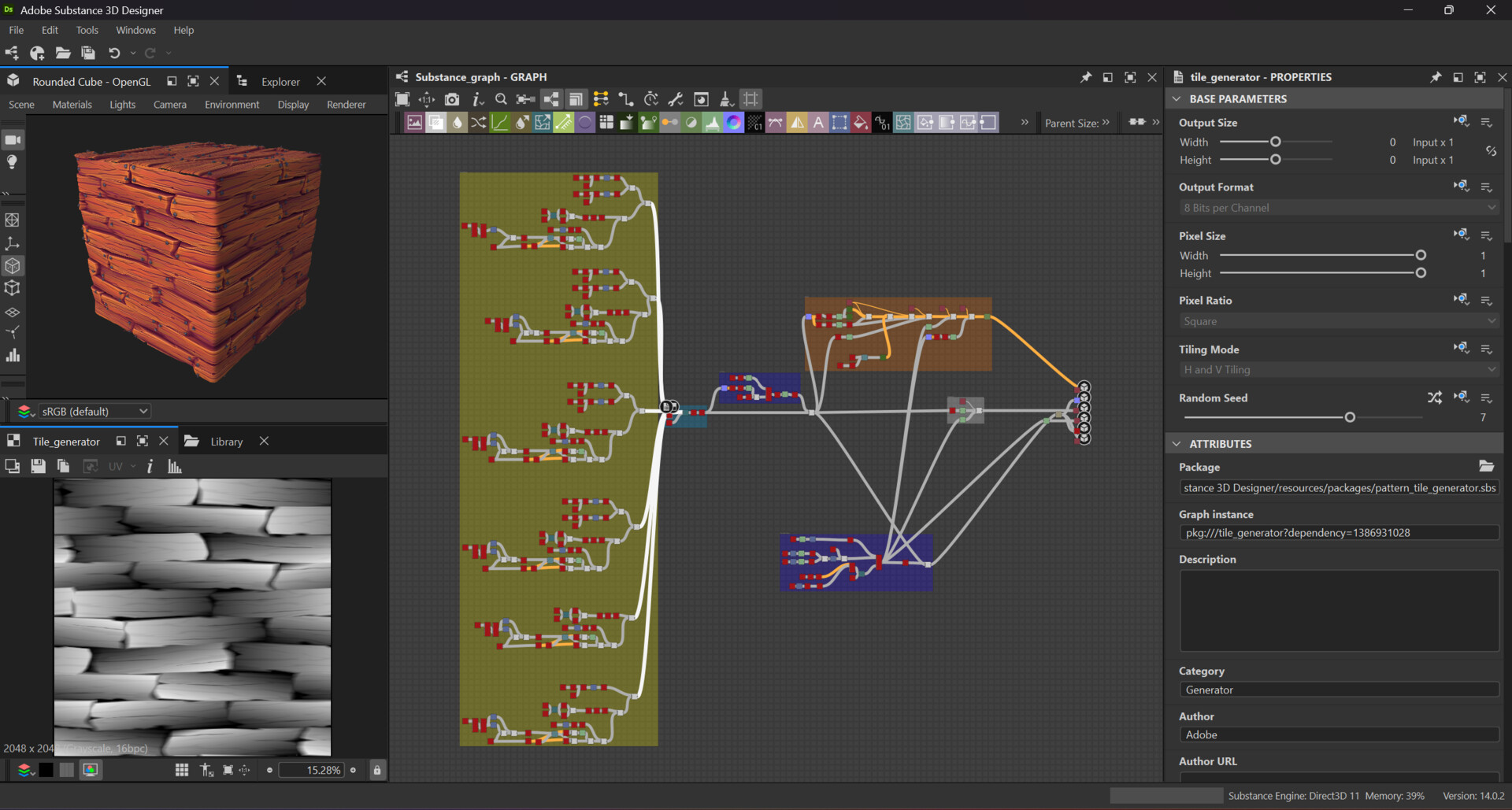Open the wrench tools icon in graph toolbar

[x=676, y=99]
